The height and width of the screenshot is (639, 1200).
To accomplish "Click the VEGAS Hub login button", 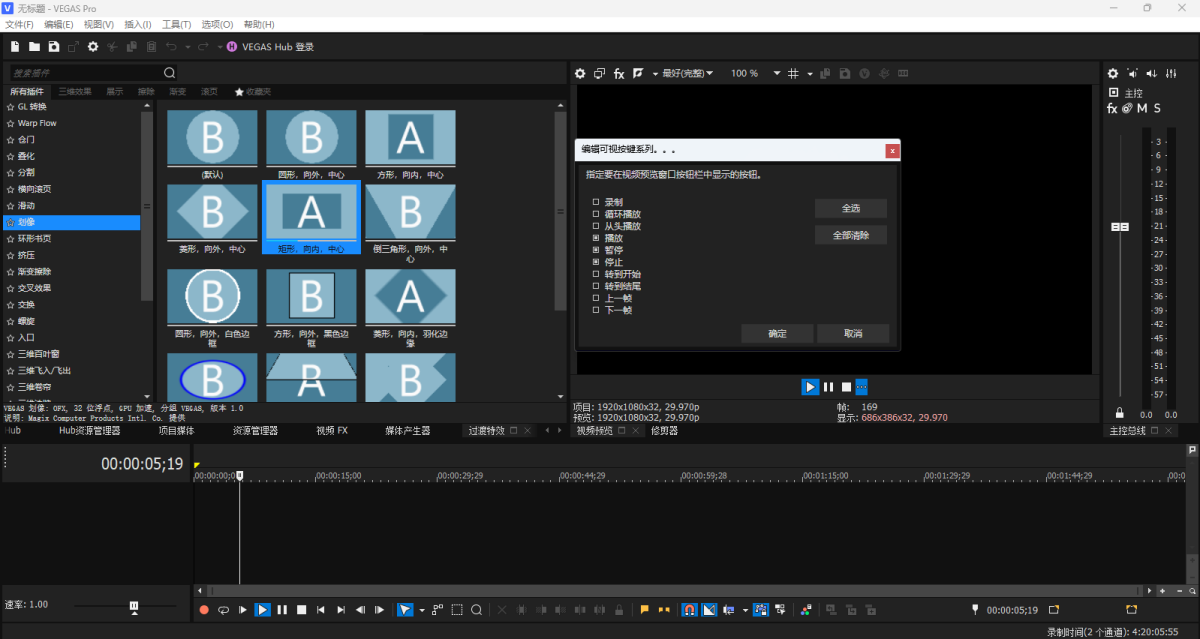I will (x=270, y=46).
